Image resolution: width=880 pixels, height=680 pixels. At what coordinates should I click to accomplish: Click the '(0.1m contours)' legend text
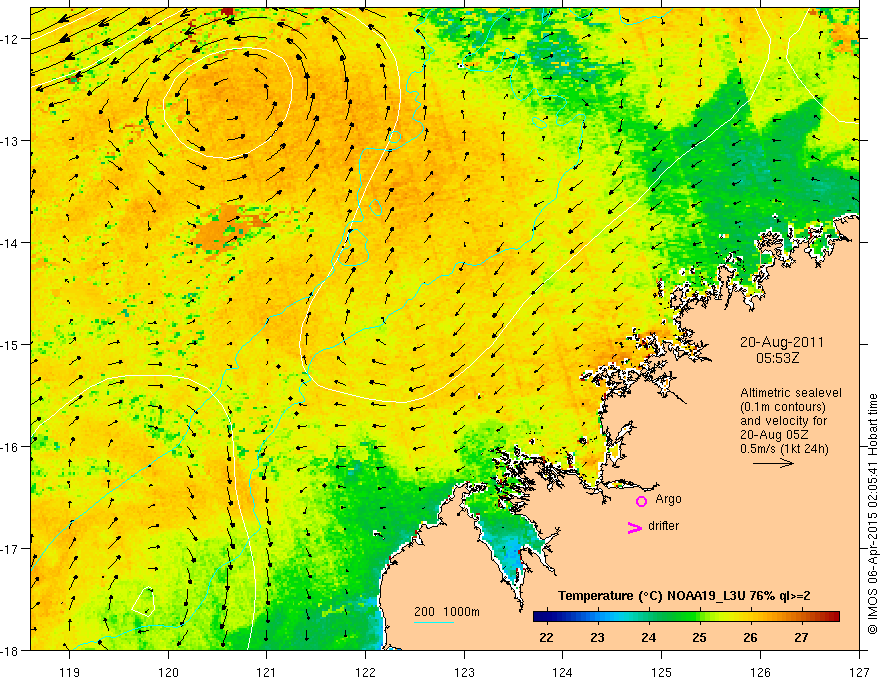783,407
